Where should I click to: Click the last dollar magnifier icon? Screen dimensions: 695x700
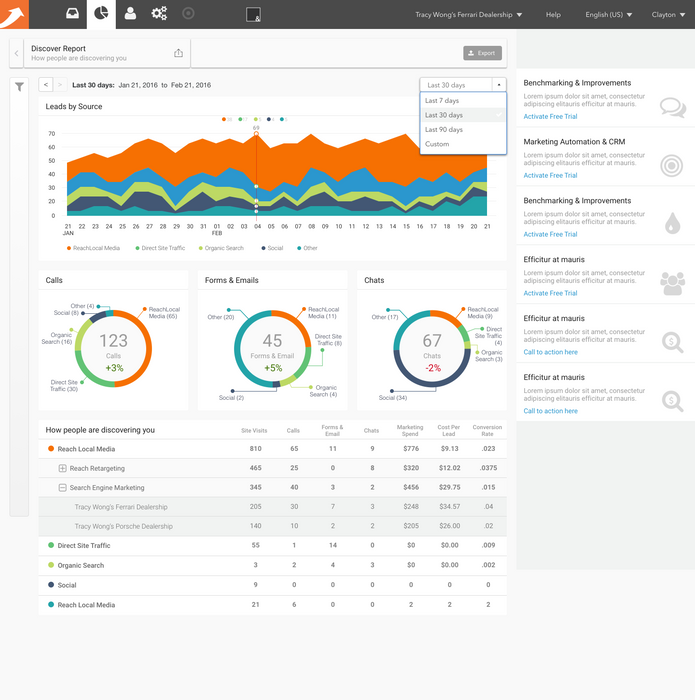(x=673, y=401)
